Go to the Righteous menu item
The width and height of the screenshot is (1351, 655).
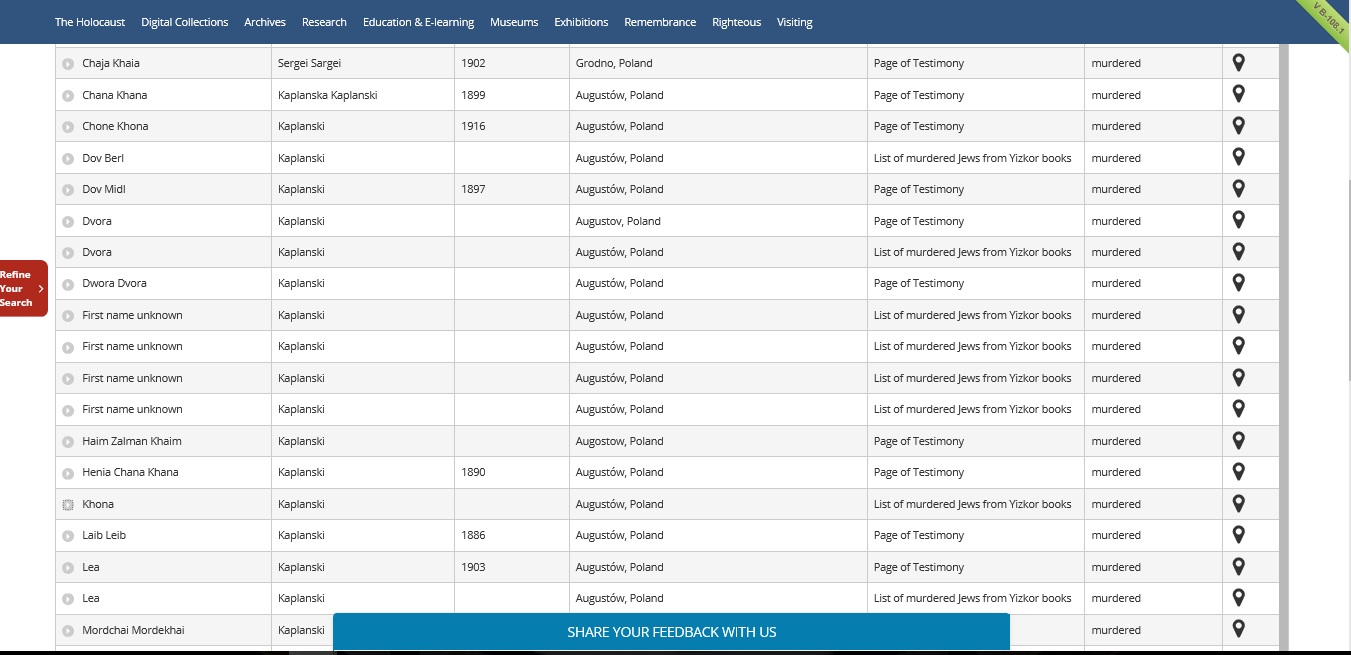[736, 22]
